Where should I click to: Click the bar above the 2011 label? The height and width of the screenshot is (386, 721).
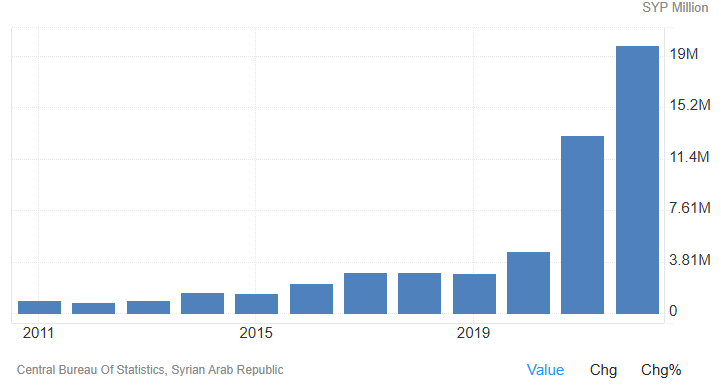tap(40, 307)
